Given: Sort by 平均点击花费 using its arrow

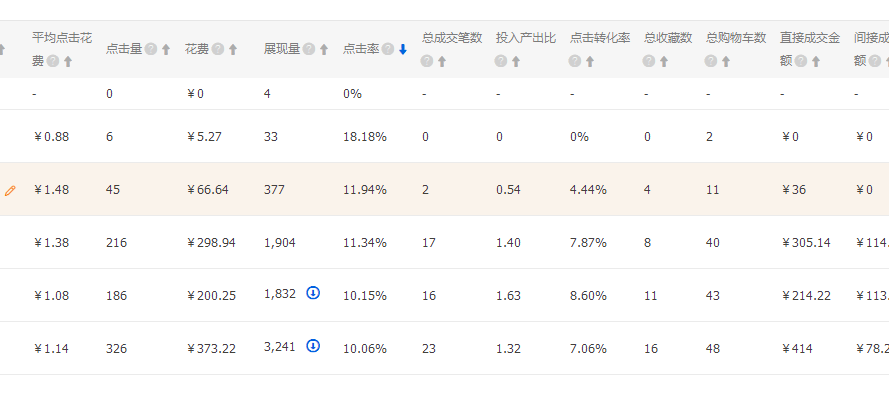Looking at the screenshot, I should tap(68, 61).
